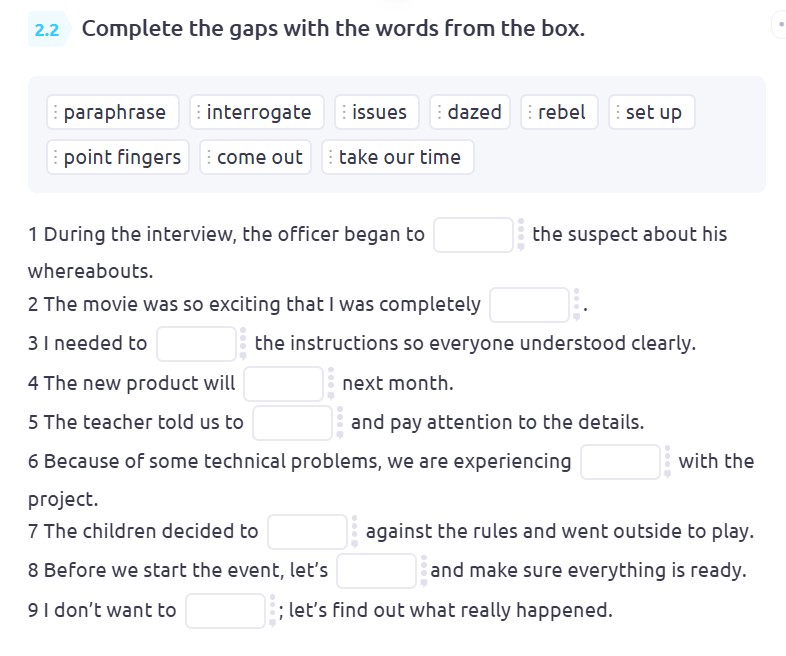786x656 pixels.
Task: Choose the 'set up' word chip
Action: [x=653, y=112]
